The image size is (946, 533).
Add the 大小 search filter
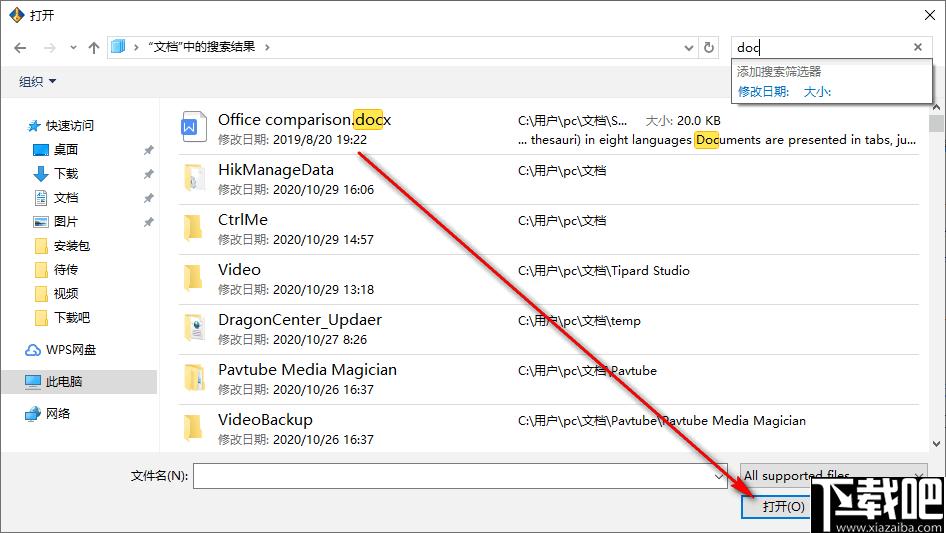click(817, 92)
